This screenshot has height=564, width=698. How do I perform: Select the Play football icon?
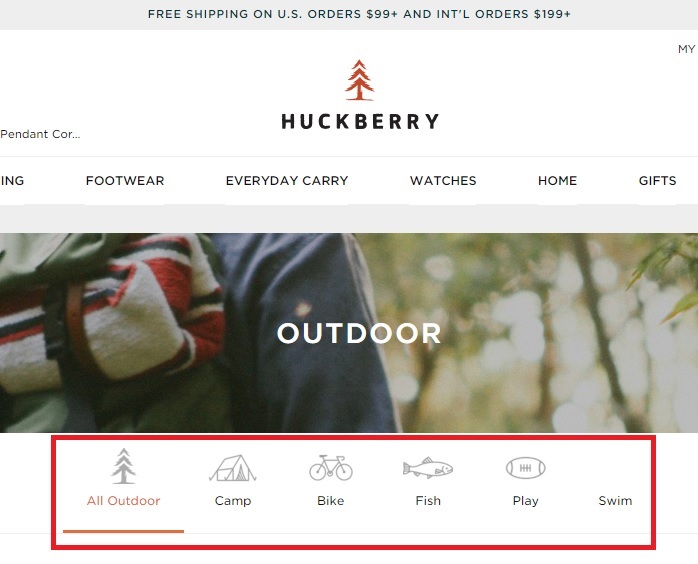pos(525,468)
